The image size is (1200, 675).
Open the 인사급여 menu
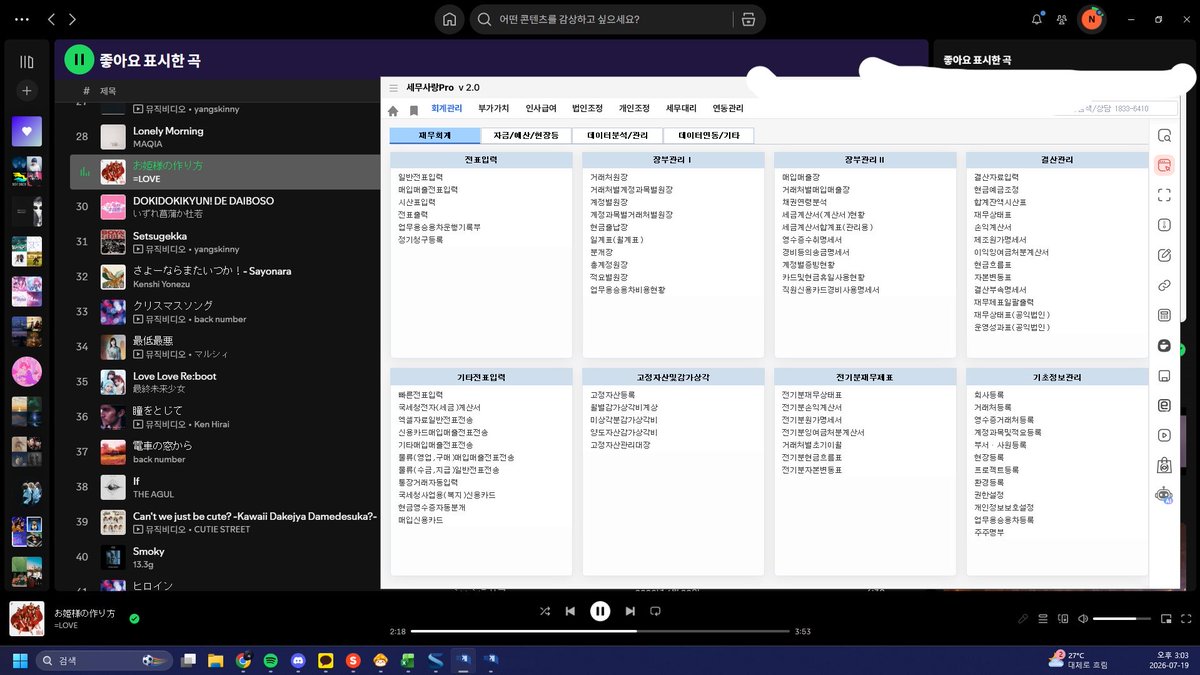[x=541, y=108]
